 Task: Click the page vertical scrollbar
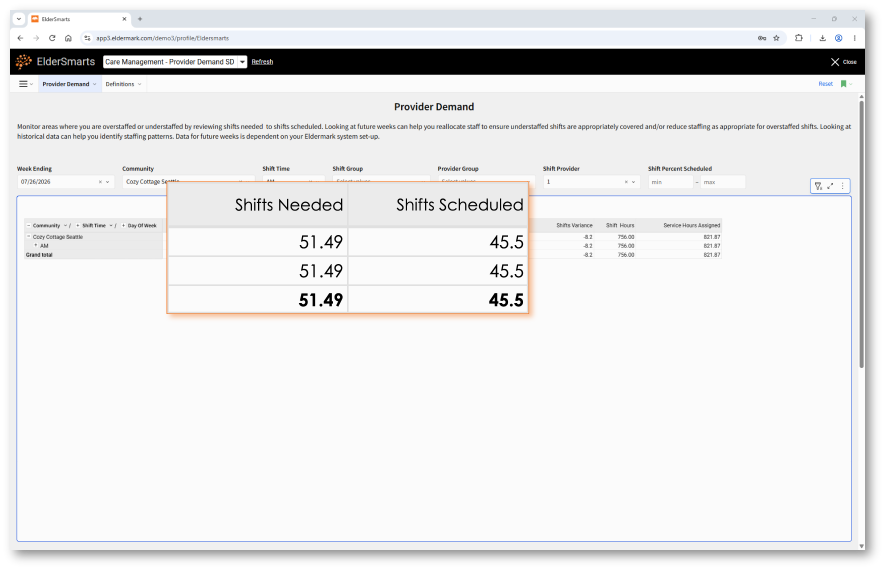[861, 234]
